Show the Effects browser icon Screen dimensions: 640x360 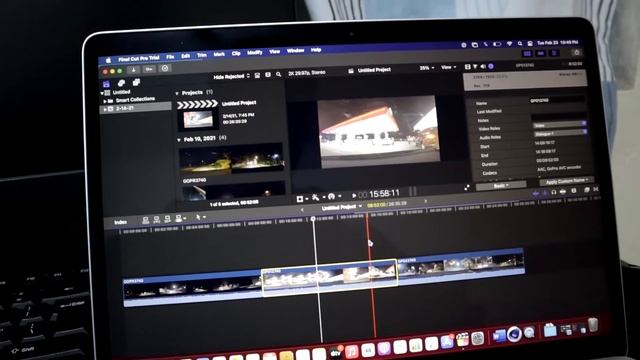point(587,190)
